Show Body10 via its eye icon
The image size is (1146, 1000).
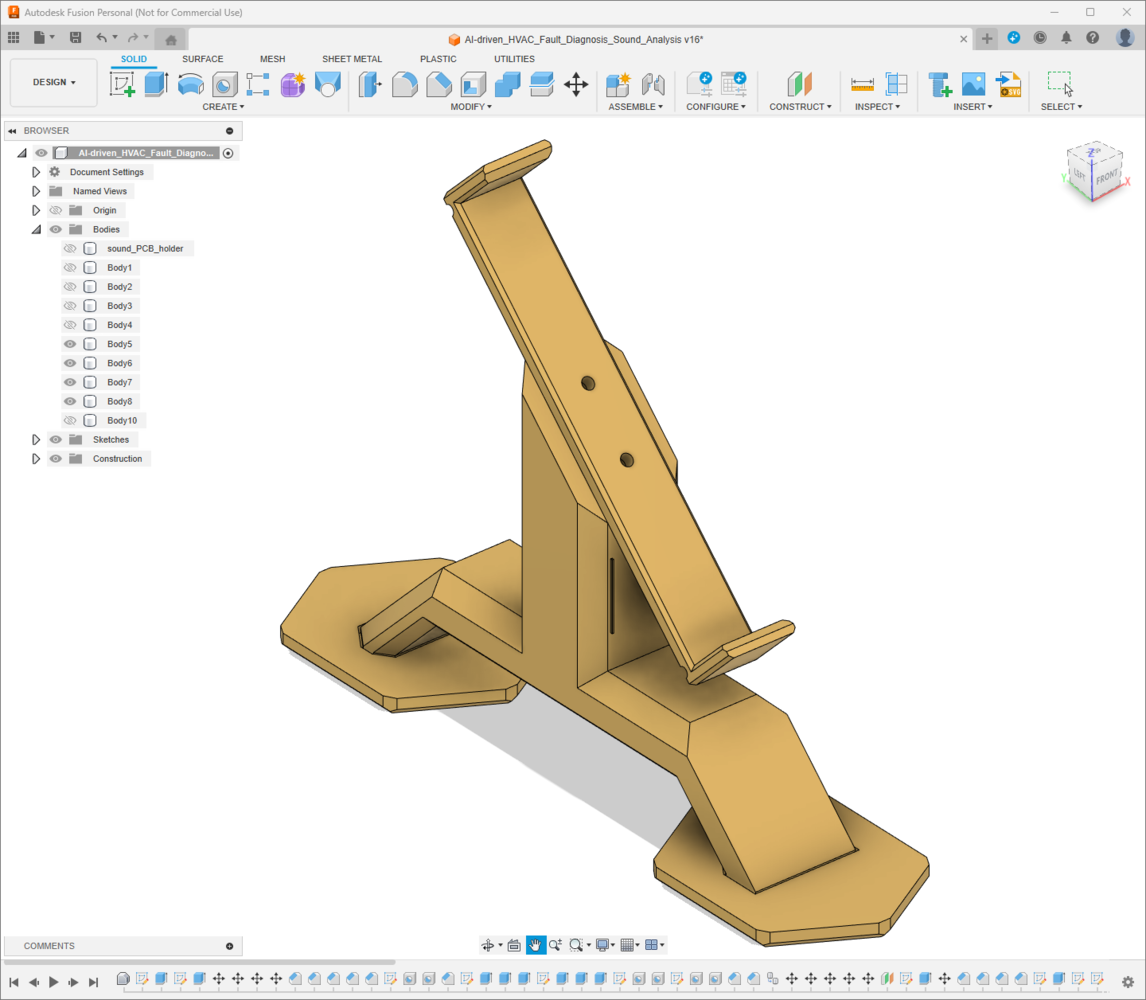70,420
